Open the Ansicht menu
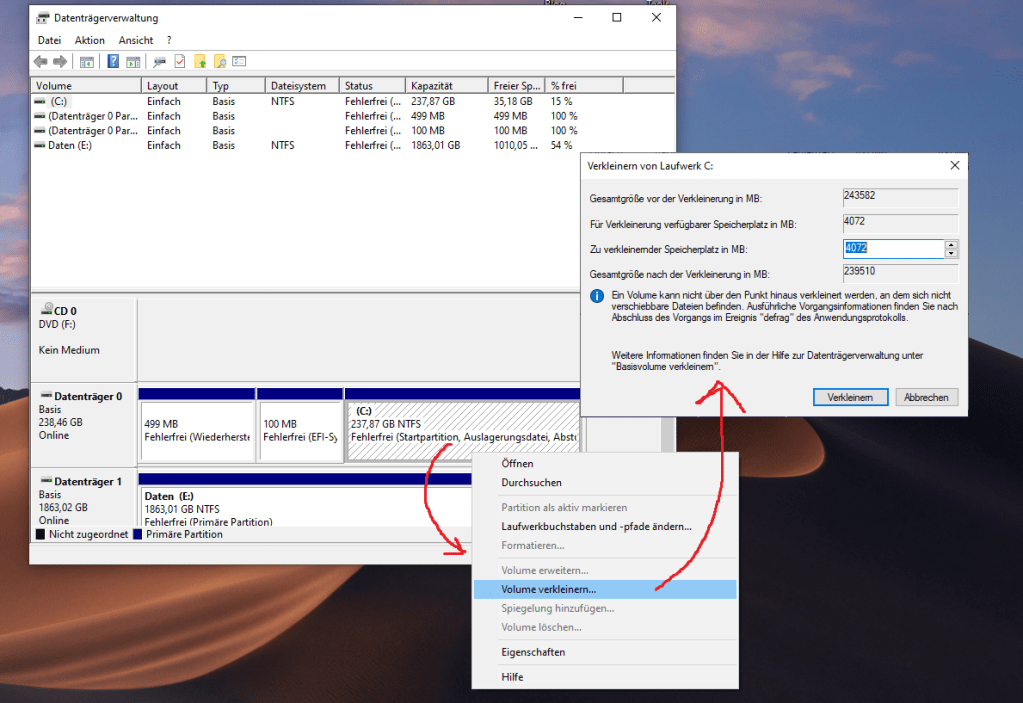 (136, 40)
